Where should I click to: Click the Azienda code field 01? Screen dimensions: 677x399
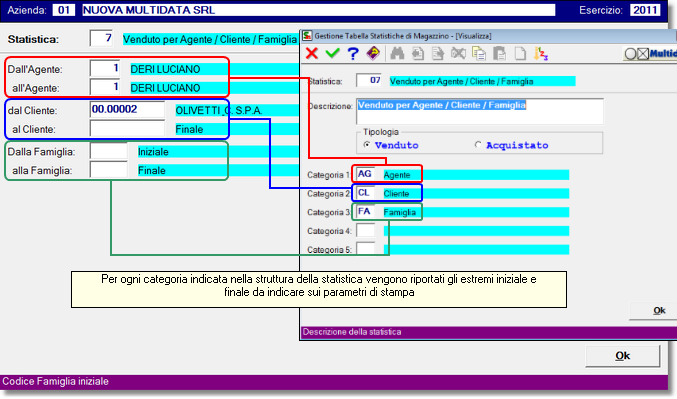pyautogui.click(x=64, y=10)
